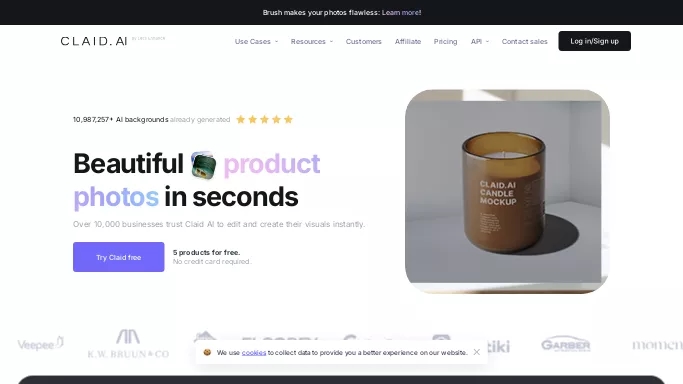Click the '5 products for free.' text
The height and width of the screenshot is (384, 683).
coord(206,253)
